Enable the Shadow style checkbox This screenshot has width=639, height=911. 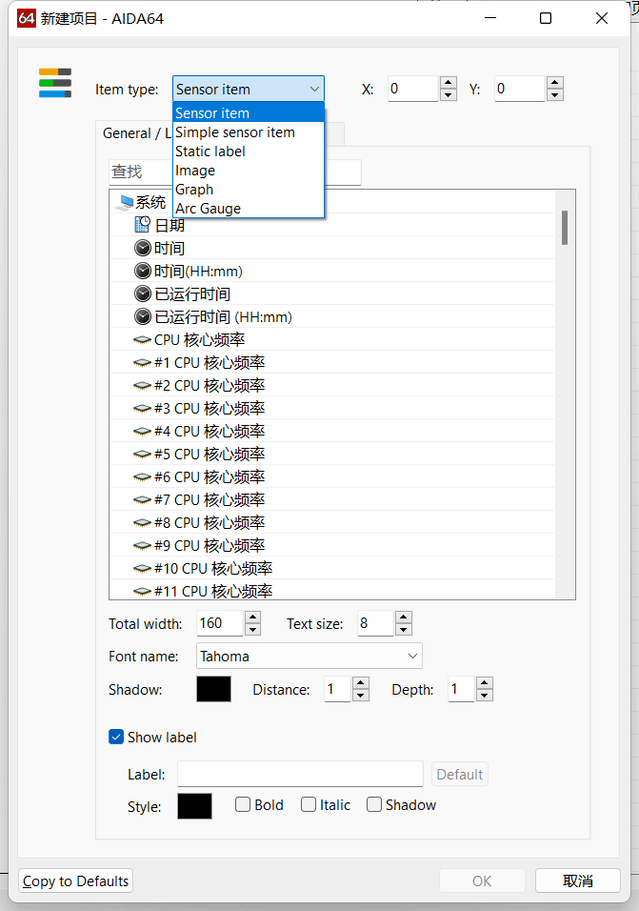[x=374, y=804]
